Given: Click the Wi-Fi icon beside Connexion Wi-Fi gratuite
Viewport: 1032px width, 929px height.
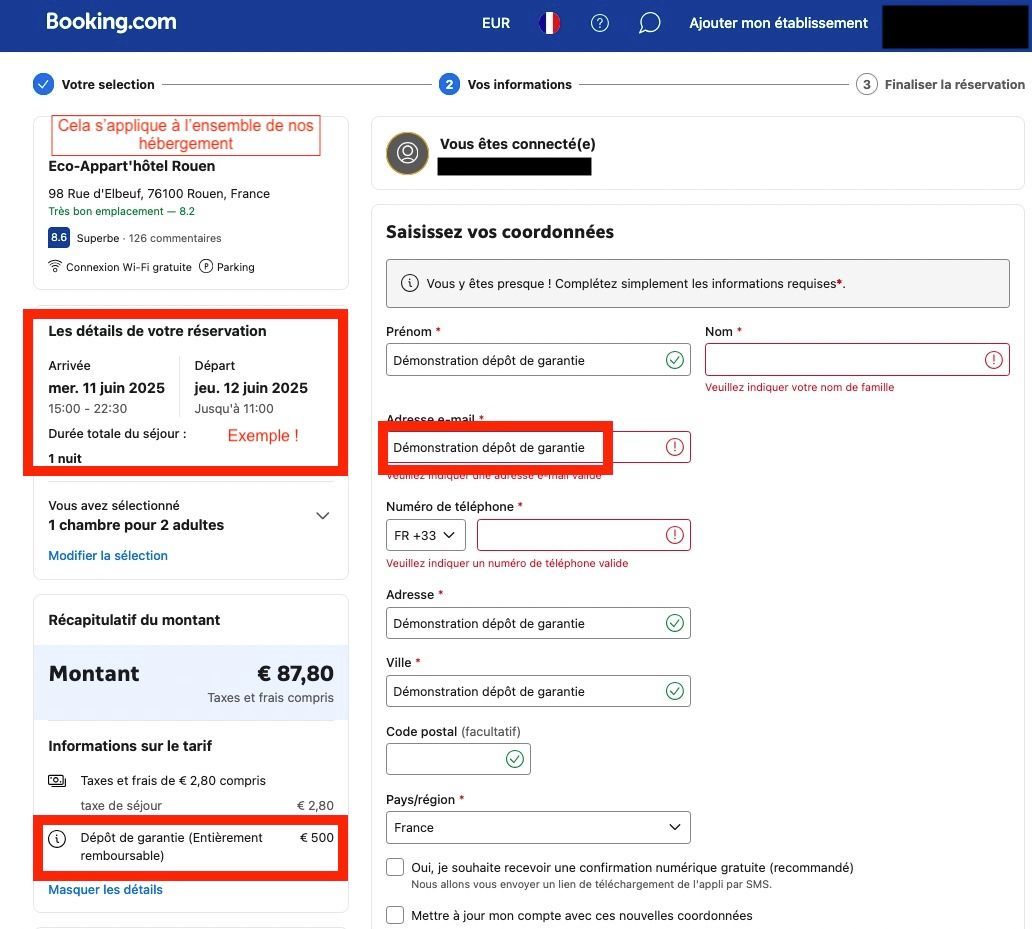Looking at the screenshot, I should coord(55,266).
